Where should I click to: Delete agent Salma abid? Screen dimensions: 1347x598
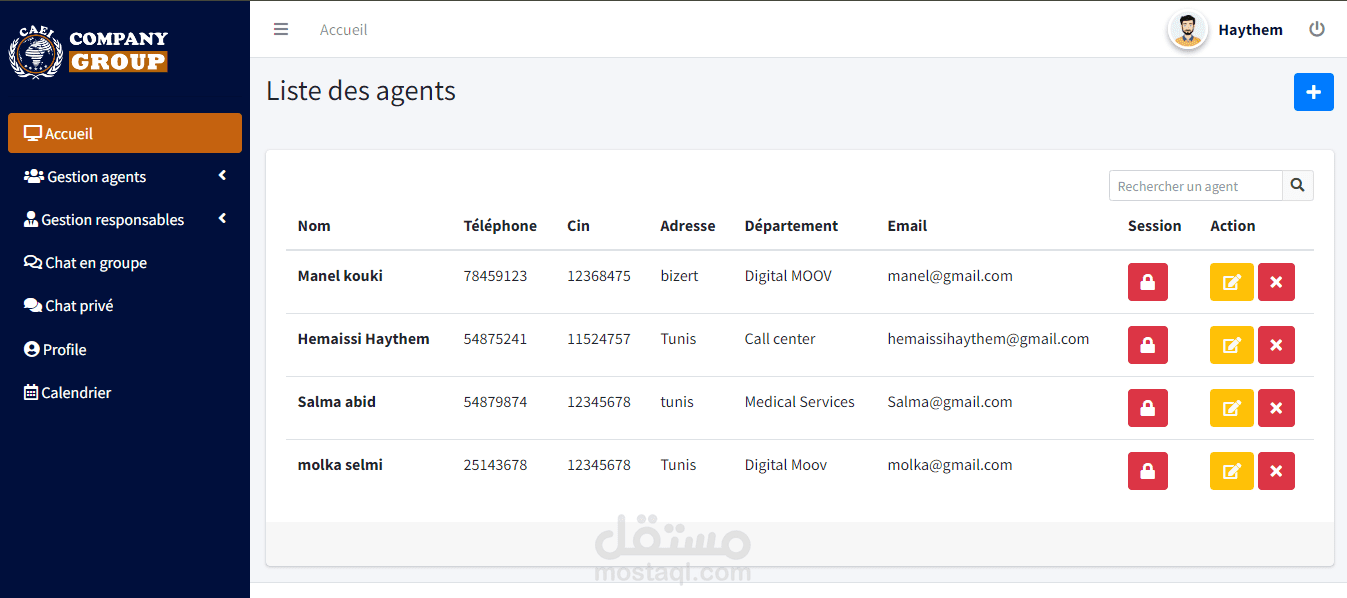[x=1276, y=408]
